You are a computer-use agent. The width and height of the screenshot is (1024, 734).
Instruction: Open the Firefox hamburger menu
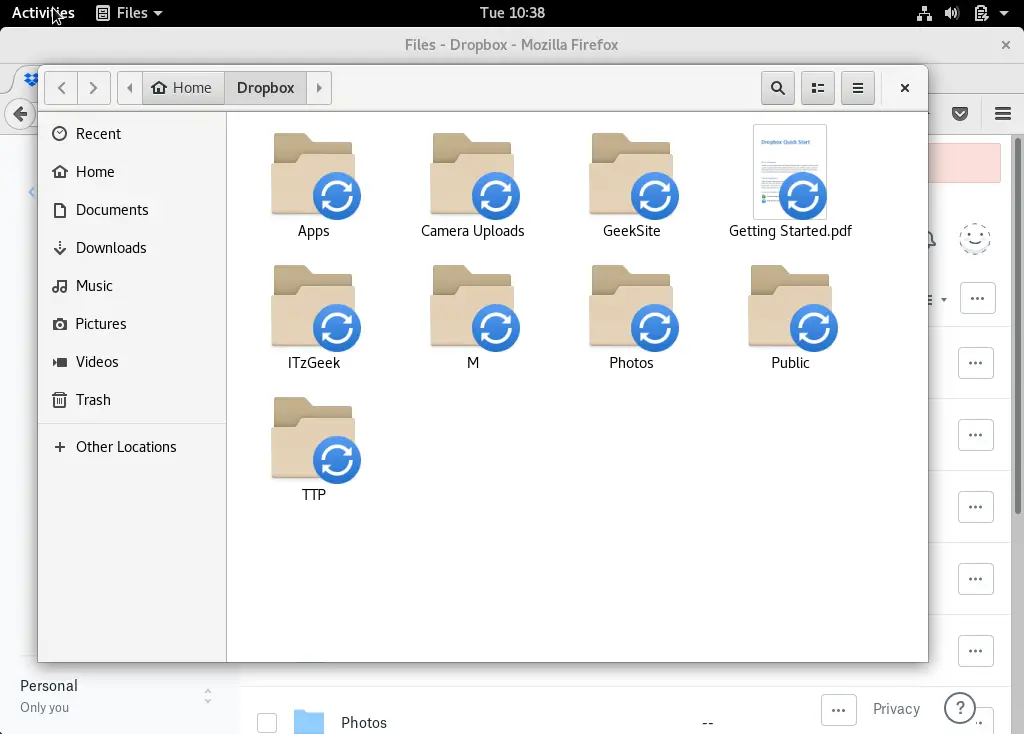tap(1003, 114)
